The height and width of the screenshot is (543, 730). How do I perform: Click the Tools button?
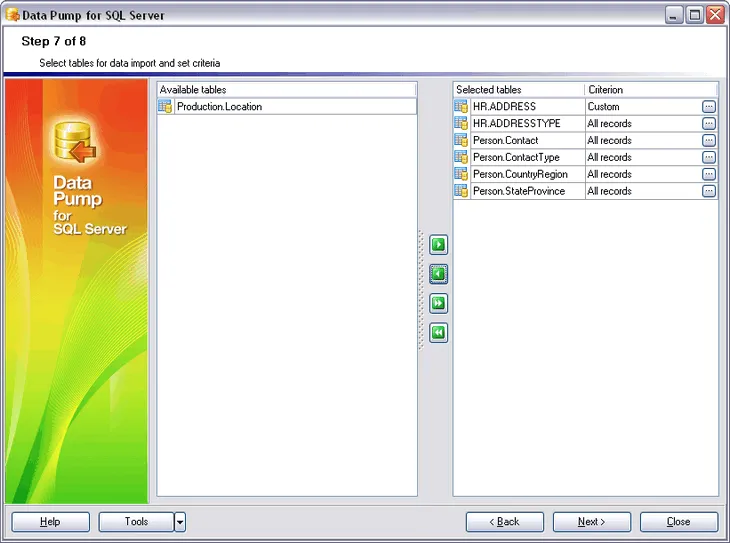coord(136,522)
